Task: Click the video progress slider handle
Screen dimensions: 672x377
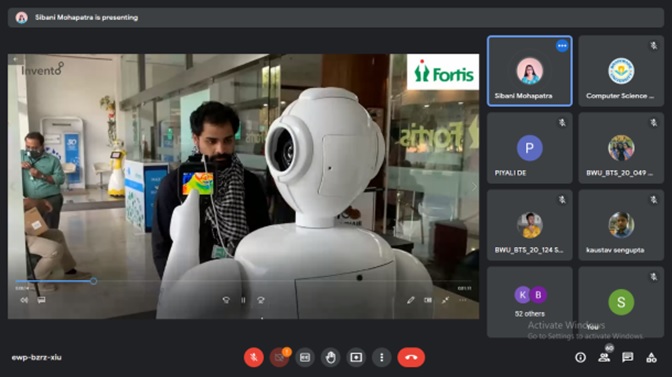Action: point(93,281)
